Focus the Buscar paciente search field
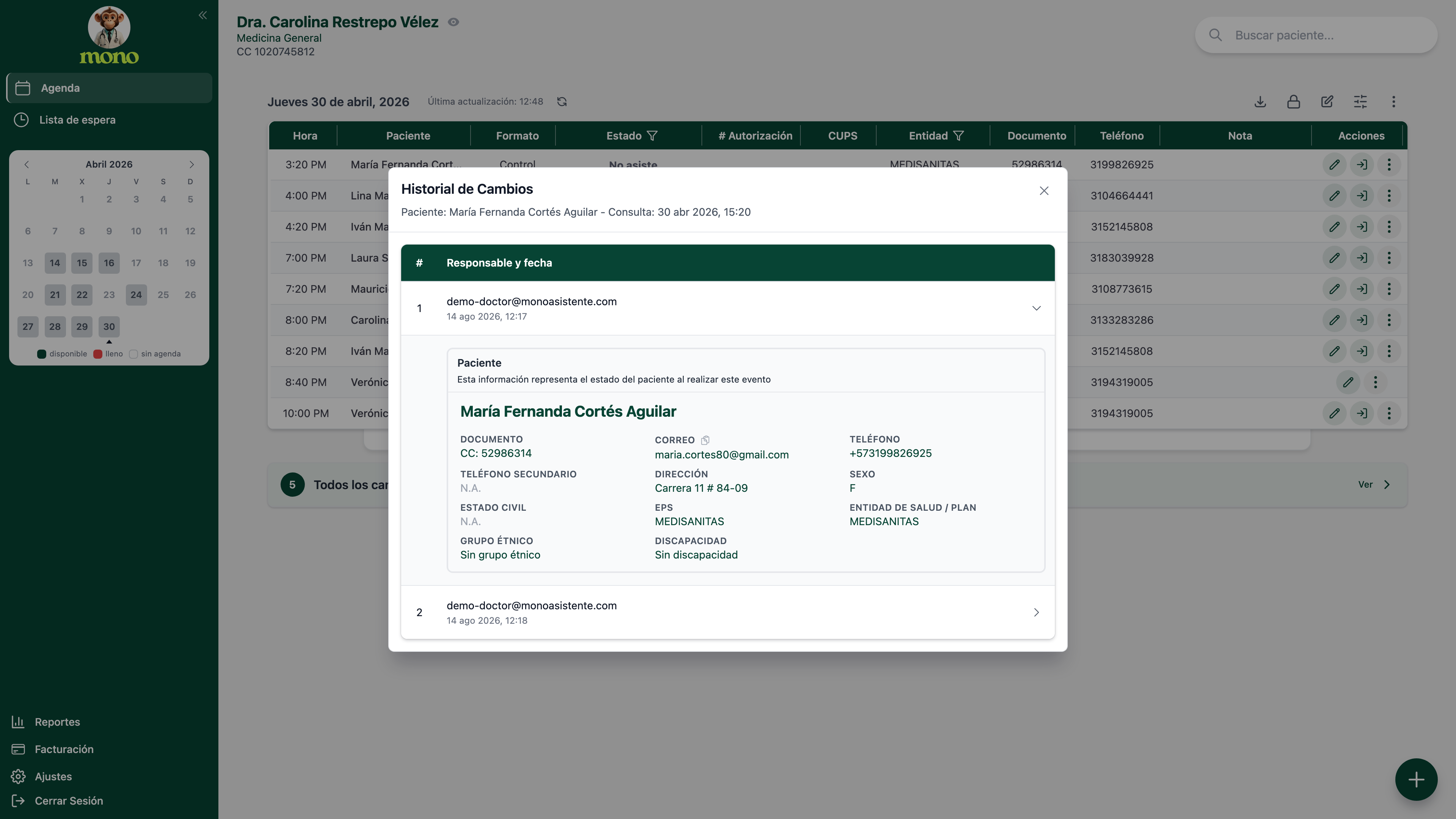The width and height of the screenshot is (1456, 819). tap(1316, 35)
